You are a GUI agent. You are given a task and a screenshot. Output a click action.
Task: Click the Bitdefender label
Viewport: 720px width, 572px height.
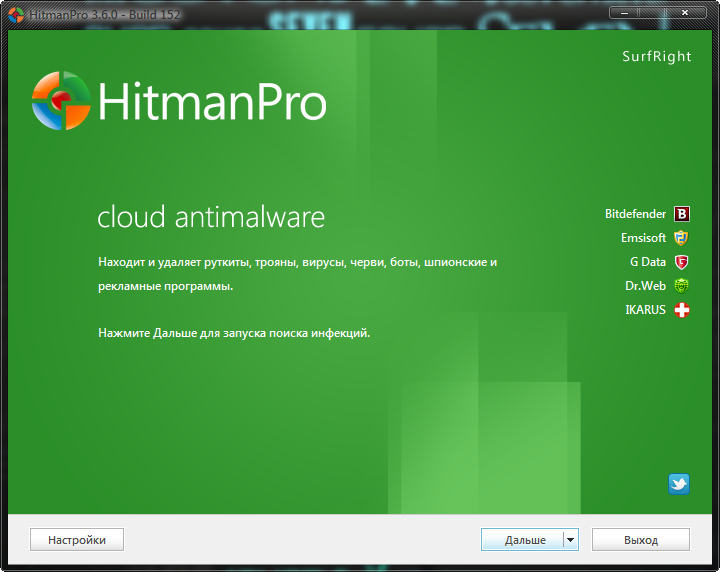click(x=635, y=214)
